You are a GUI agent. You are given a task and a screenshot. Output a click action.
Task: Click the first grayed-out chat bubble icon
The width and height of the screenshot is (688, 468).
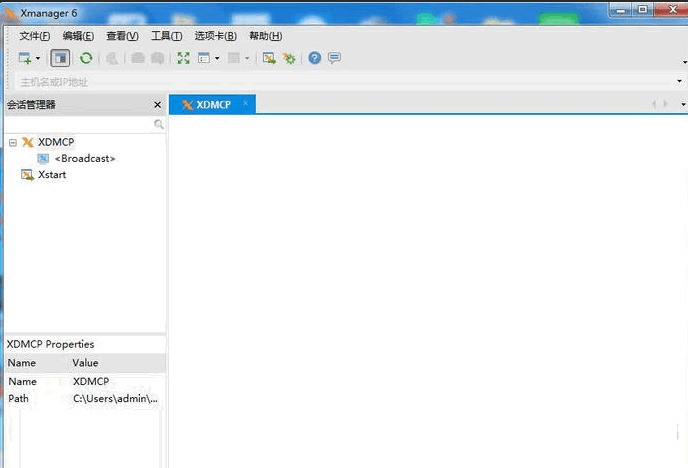point(138,58)
